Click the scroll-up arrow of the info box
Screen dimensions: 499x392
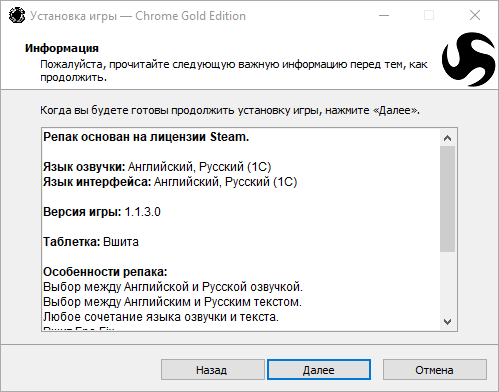click(447, 138)
